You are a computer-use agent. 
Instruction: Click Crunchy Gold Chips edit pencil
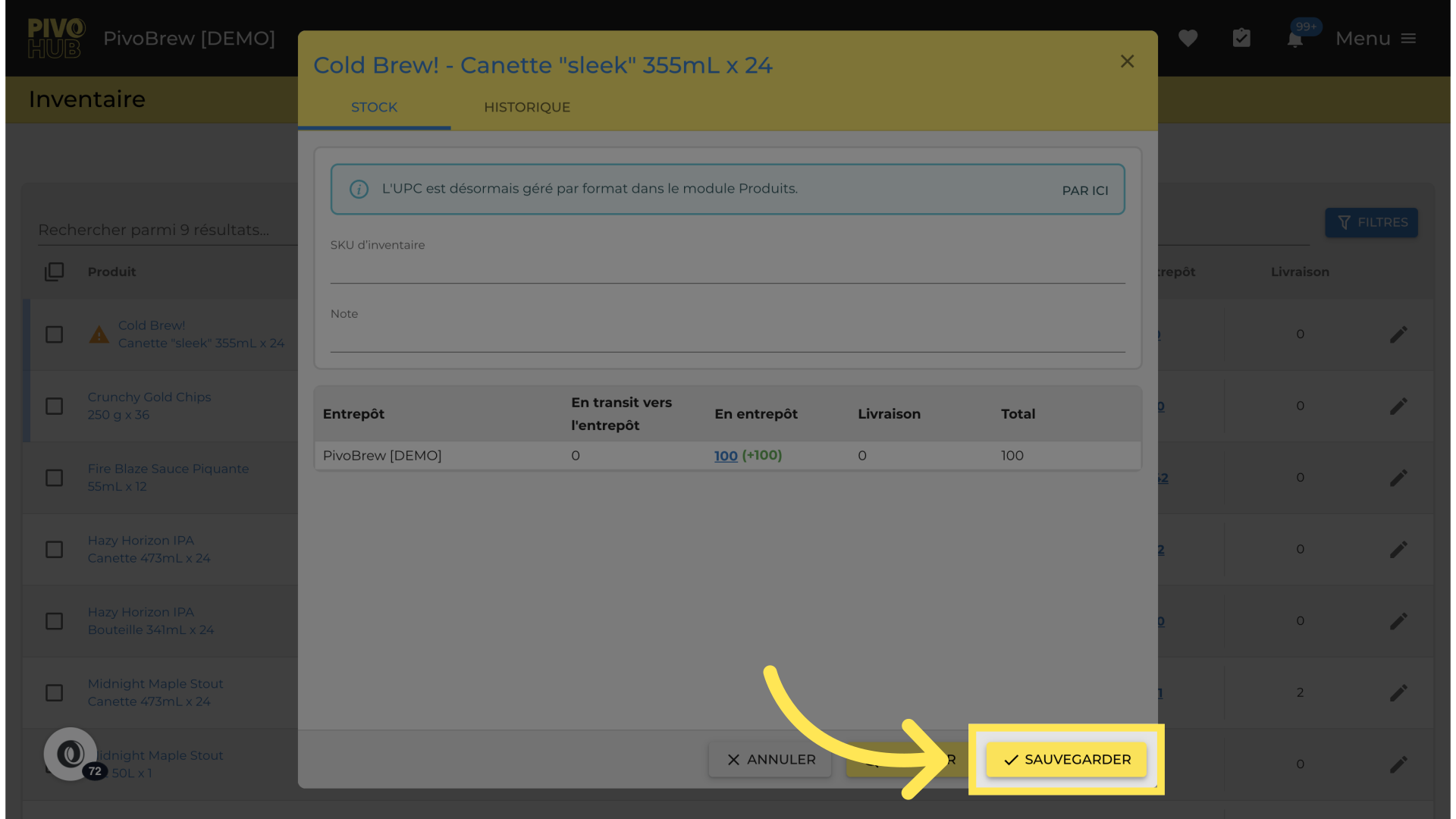coord(1398,406)
